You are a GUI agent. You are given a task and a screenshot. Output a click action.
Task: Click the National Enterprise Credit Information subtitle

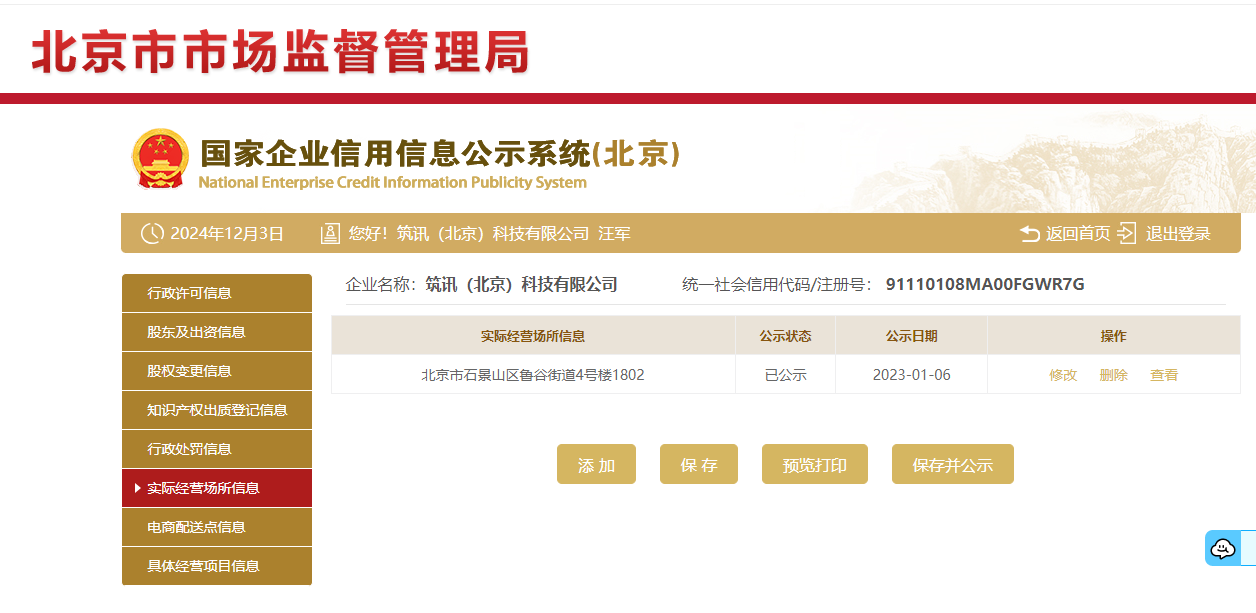coord(393,182)
